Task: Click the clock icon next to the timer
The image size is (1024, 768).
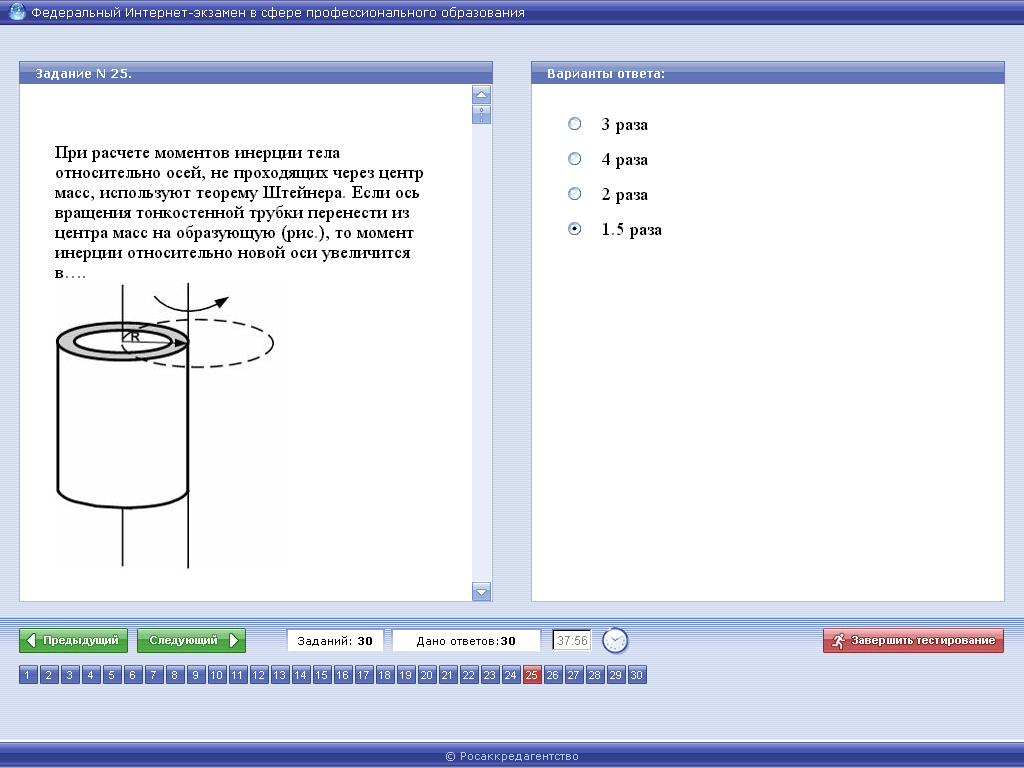Action: [615, 640]
